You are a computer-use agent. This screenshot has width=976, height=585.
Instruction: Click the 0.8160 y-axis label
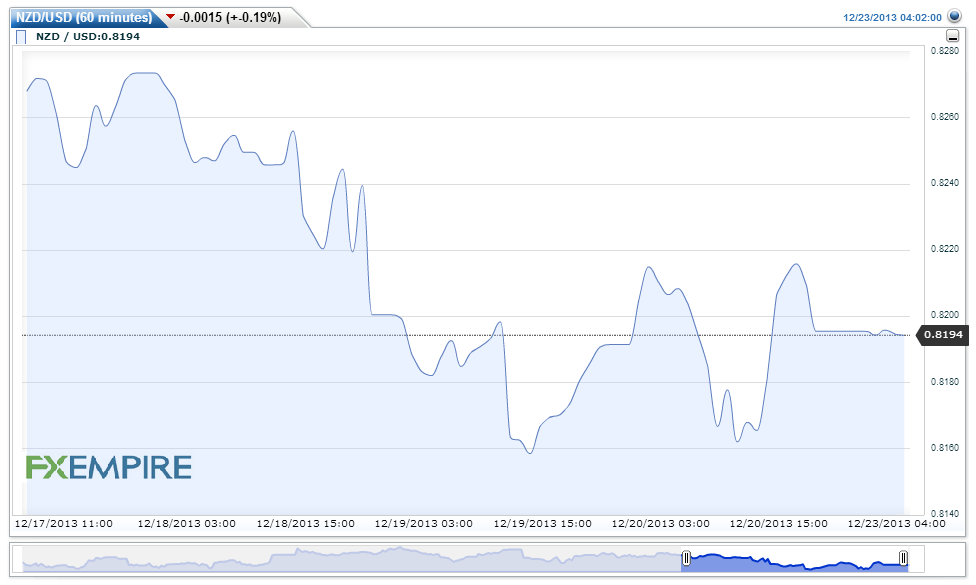[944, 448]
